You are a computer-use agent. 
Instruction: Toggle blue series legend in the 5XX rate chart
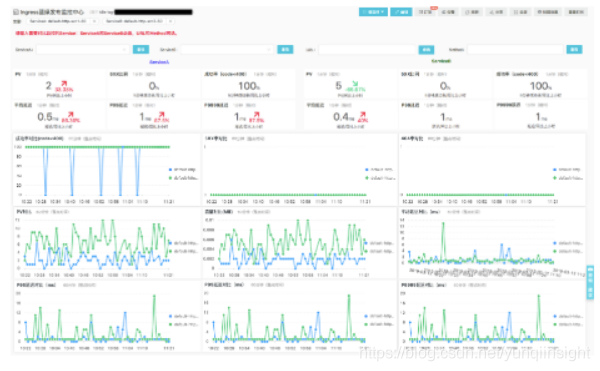click(x=379, y=169)
